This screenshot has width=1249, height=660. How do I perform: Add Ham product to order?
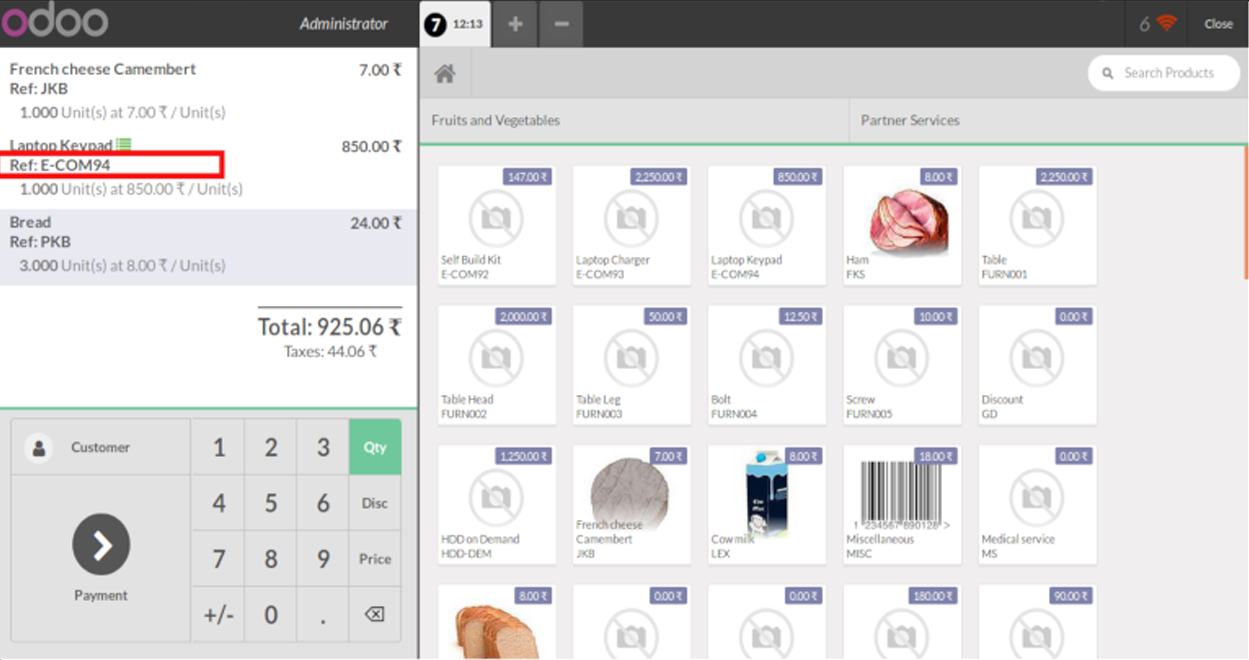(x=902, y=225)
